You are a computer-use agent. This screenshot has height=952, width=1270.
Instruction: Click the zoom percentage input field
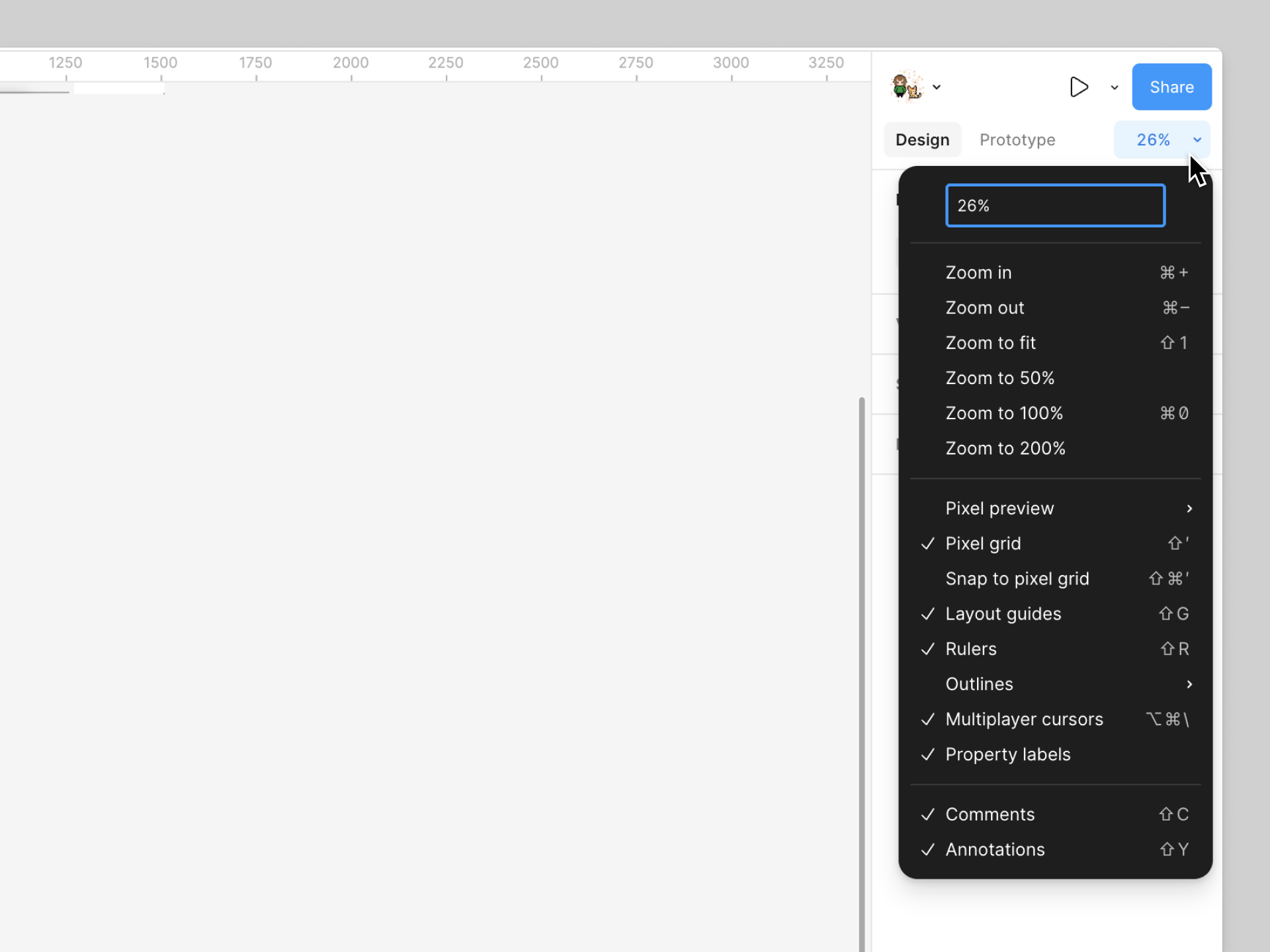[x=1055, y=206]
